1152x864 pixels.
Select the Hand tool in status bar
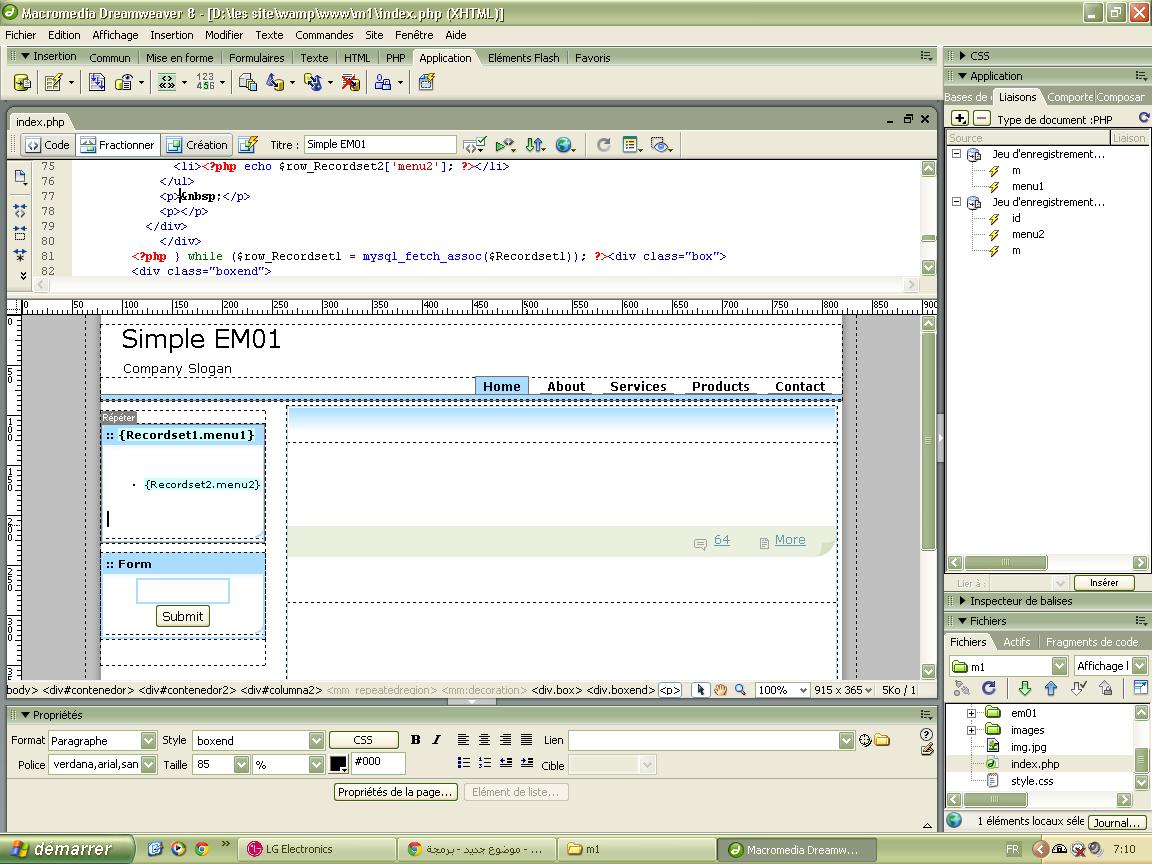(x=721, y=690)
